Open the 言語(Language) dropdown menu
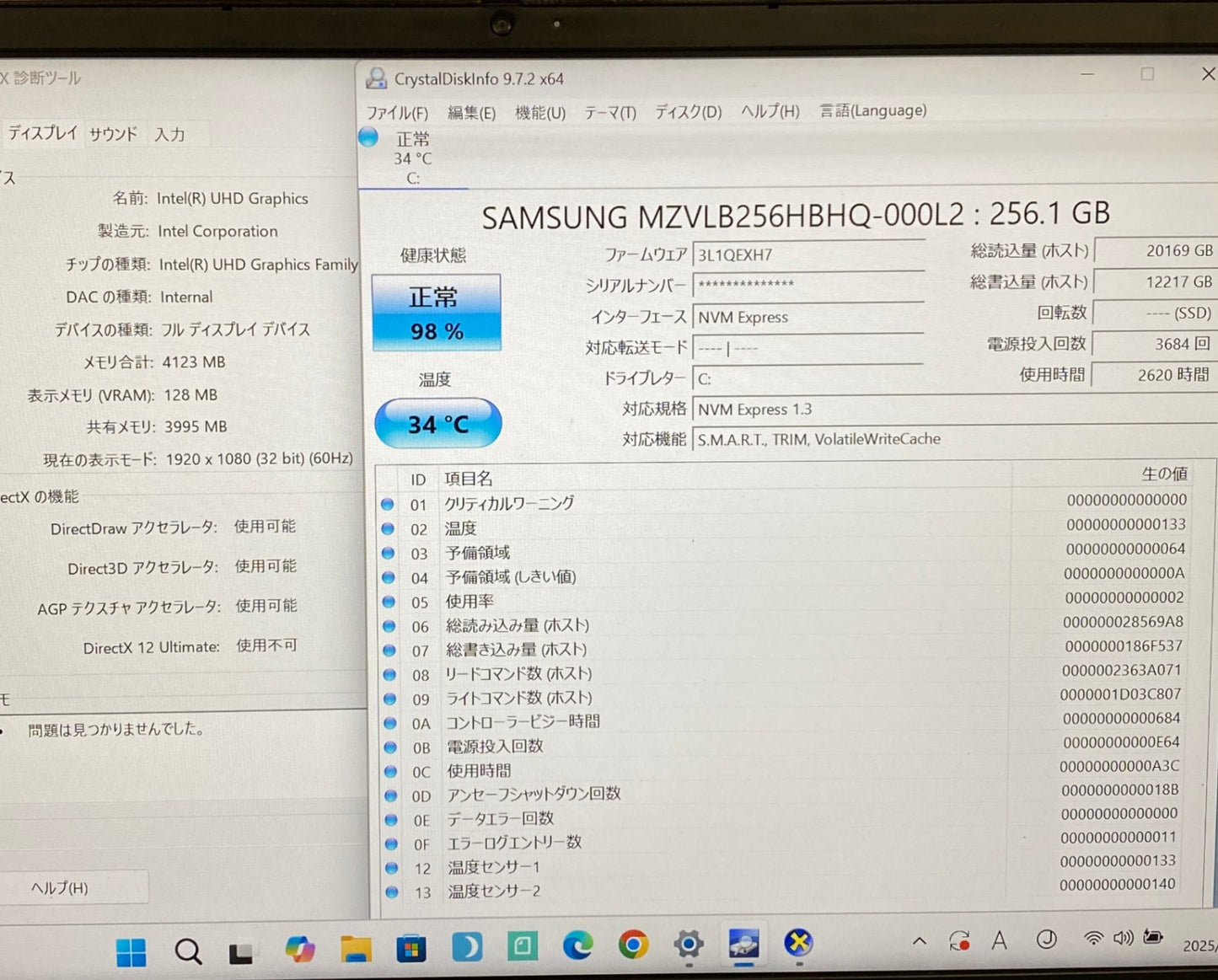 click(872, 110)
